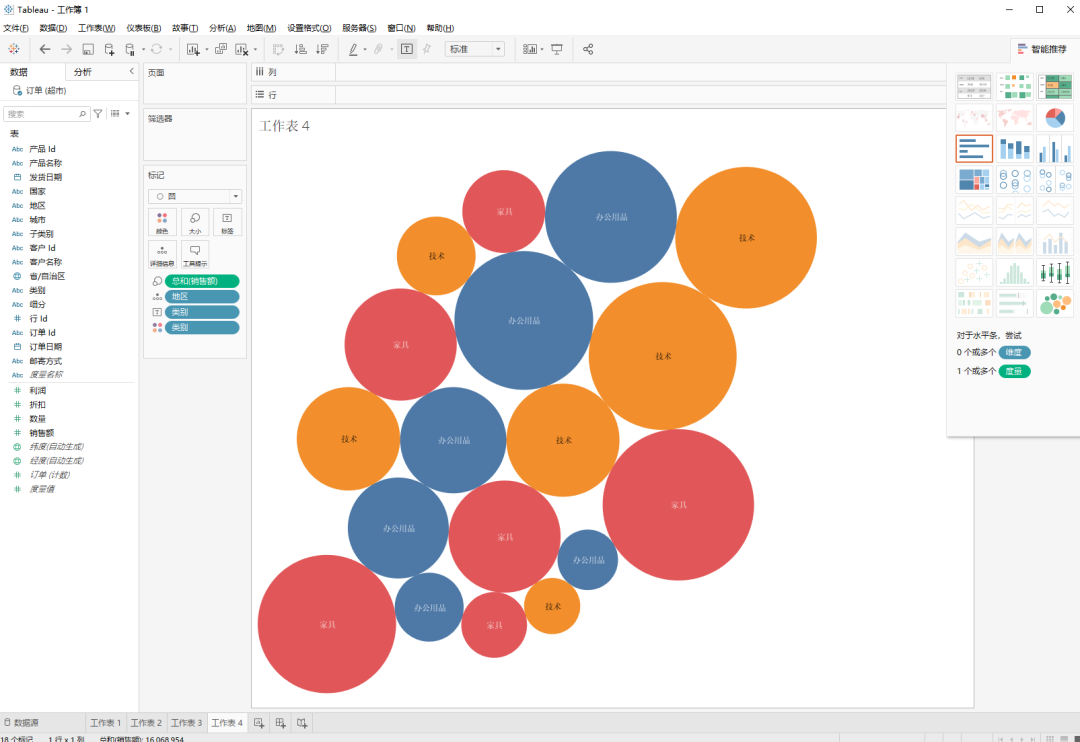The width and height of the screenshot is (1080, 742).
Task: Click the clear sheet icon
Action: [241, 49]
